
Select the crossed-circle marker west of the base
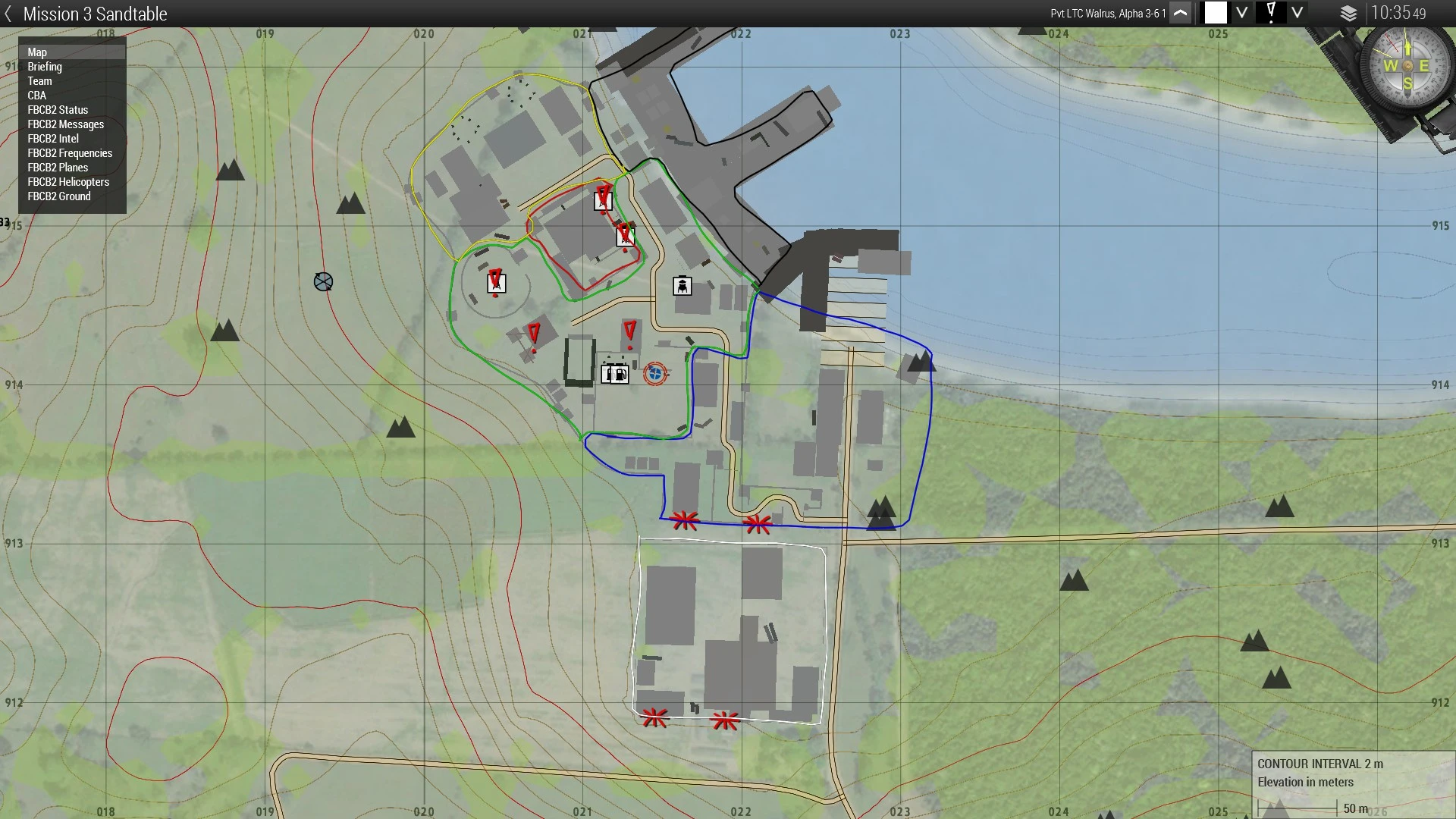click(x=323, y=282)
